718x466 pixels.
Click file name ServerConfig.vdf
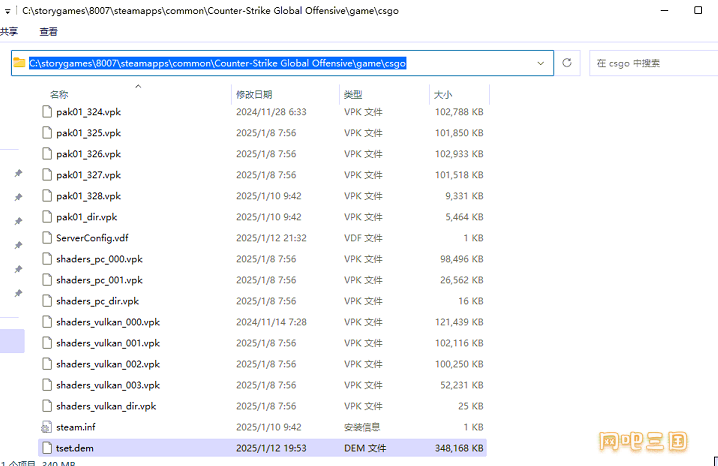click(x=92, y=238)
